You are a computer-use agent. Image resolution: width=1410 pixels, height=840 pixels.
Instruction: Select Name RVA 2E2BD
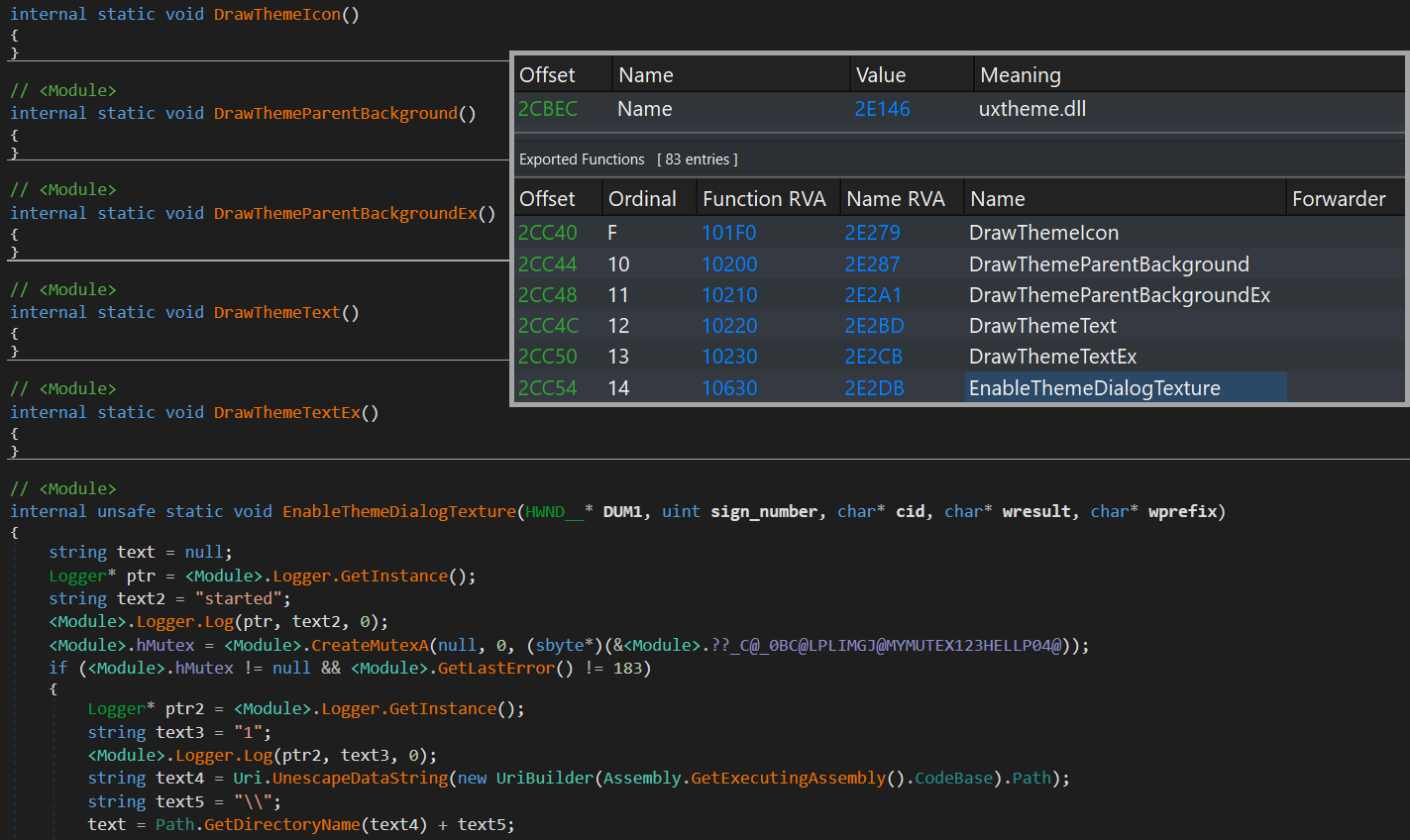coord(875,326)
